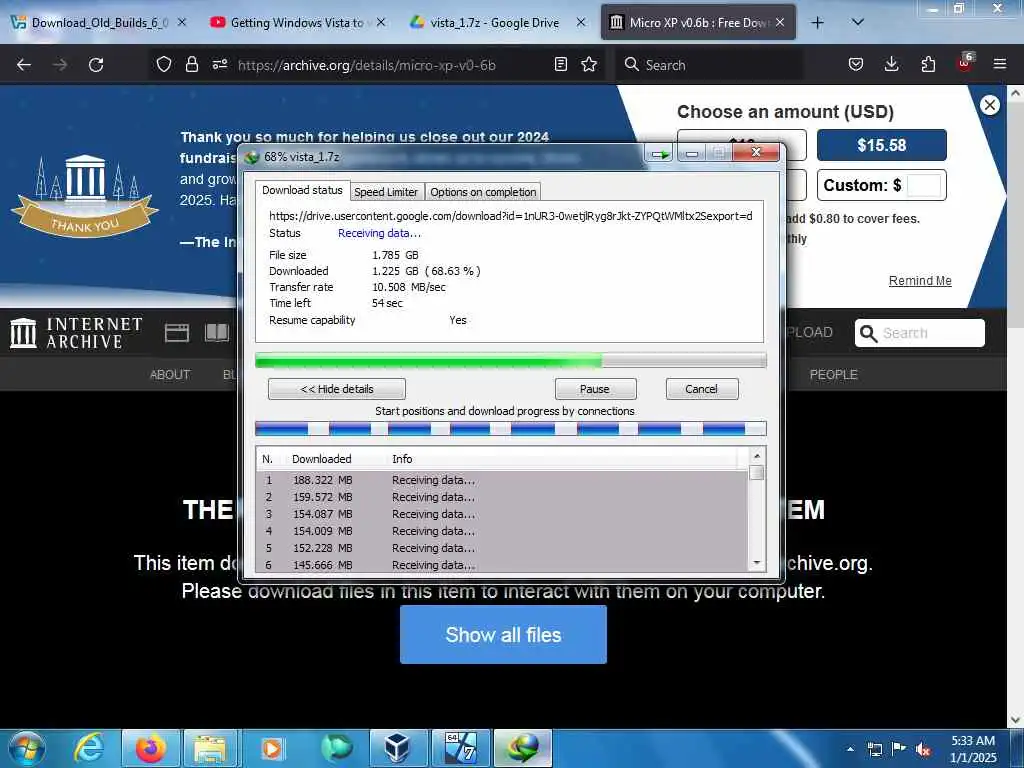Switch to the Download_Old_Builds_6_0 tab
This screenshot has height=768, width=1024.
[98, 23]
